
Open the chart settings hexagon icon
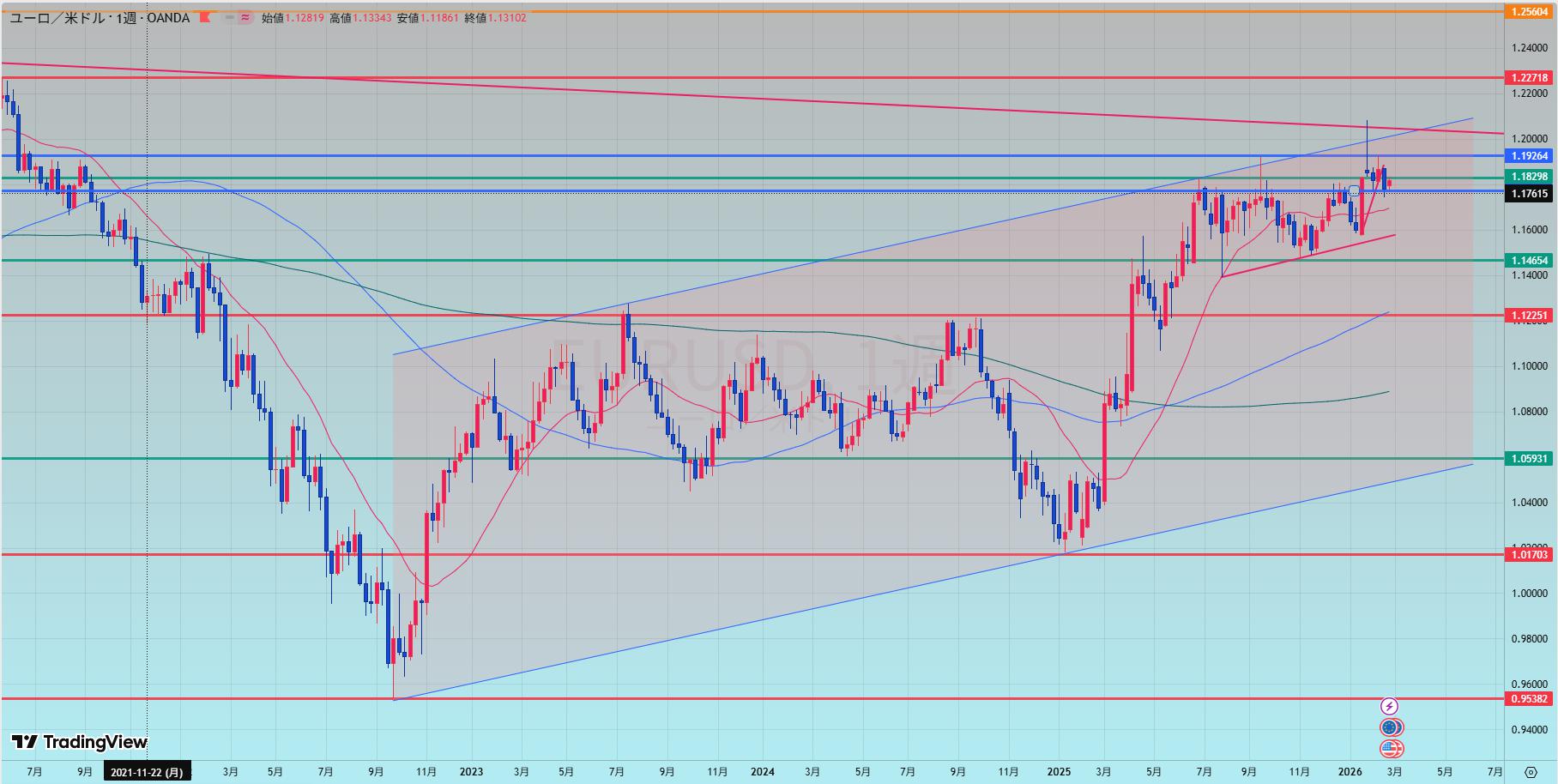tap(1531, 772)
